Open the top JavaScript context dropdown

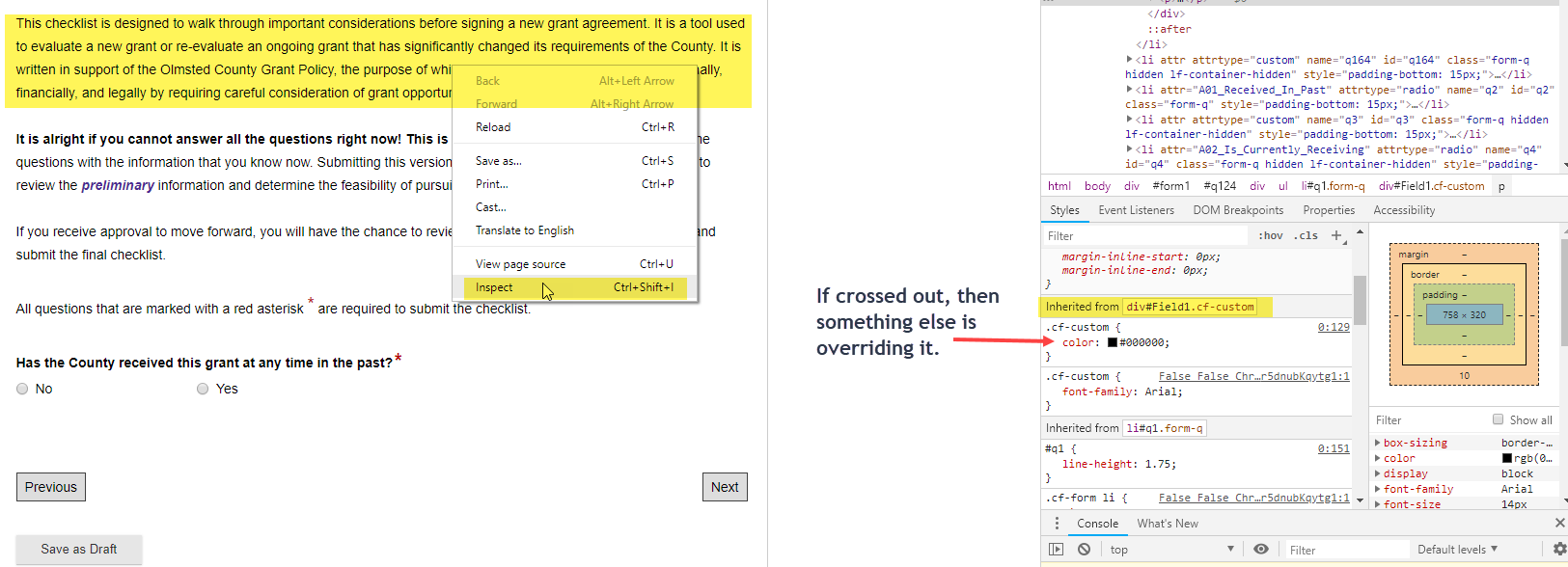tap(1171, 550)
